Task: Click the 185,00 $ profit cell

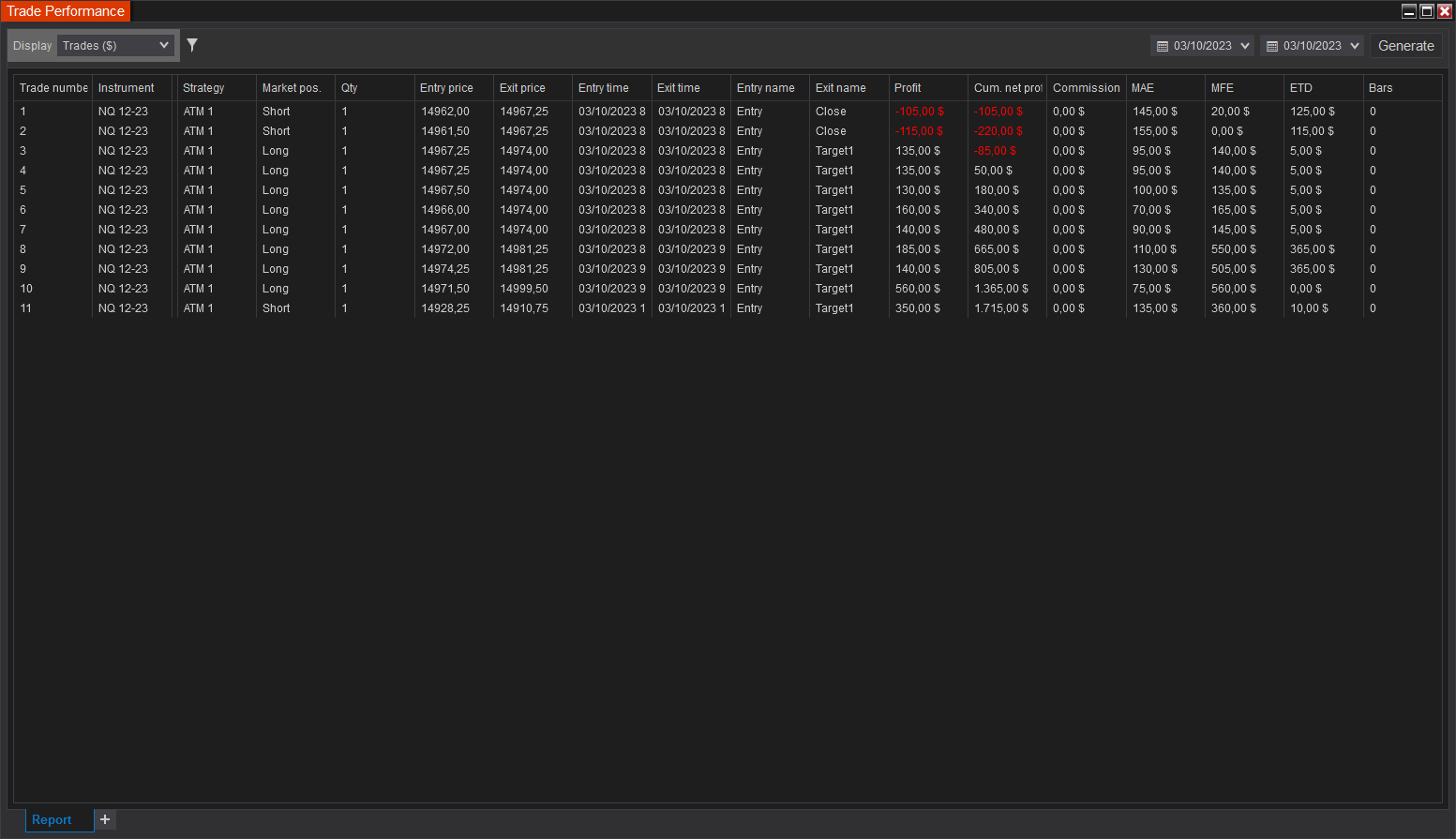Action: point(918,249)
